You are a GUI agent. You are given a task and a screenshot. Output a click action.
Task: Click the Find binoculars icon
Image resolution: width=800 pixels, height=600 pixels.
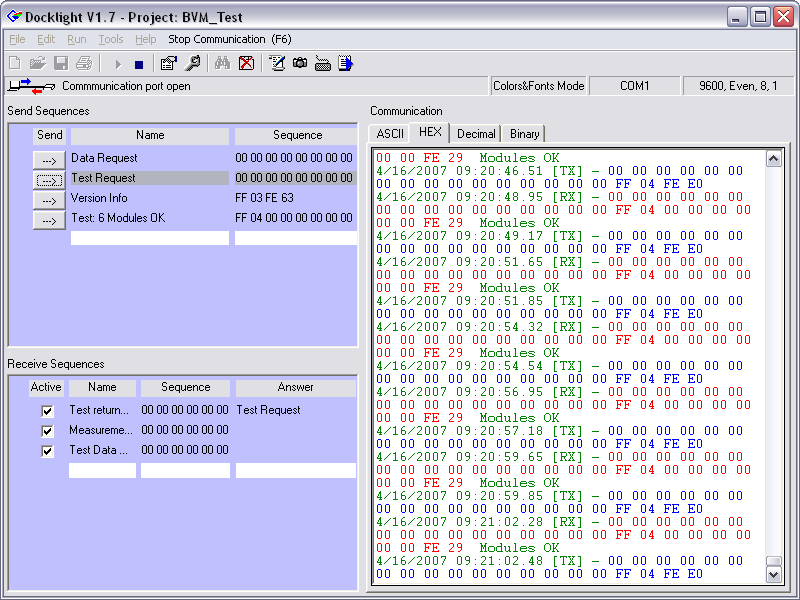[222, 63]
